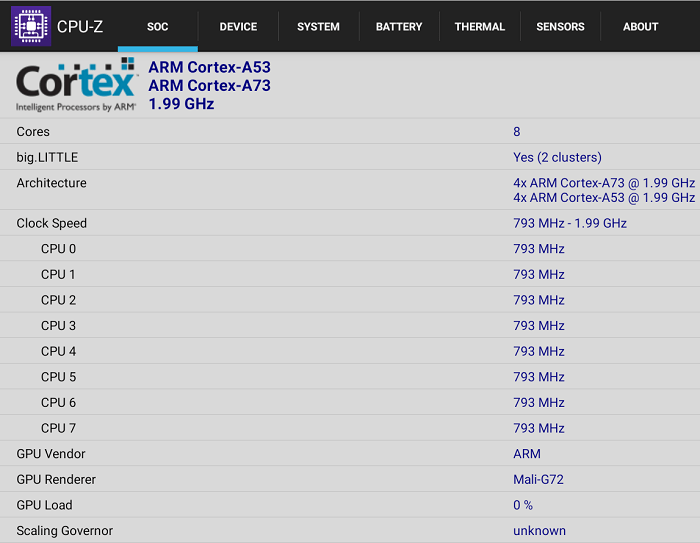The height and width of the screenshot is (543, 700).
Task: Switch to the BATTERY tab
Action: click(x=399, y=27)
